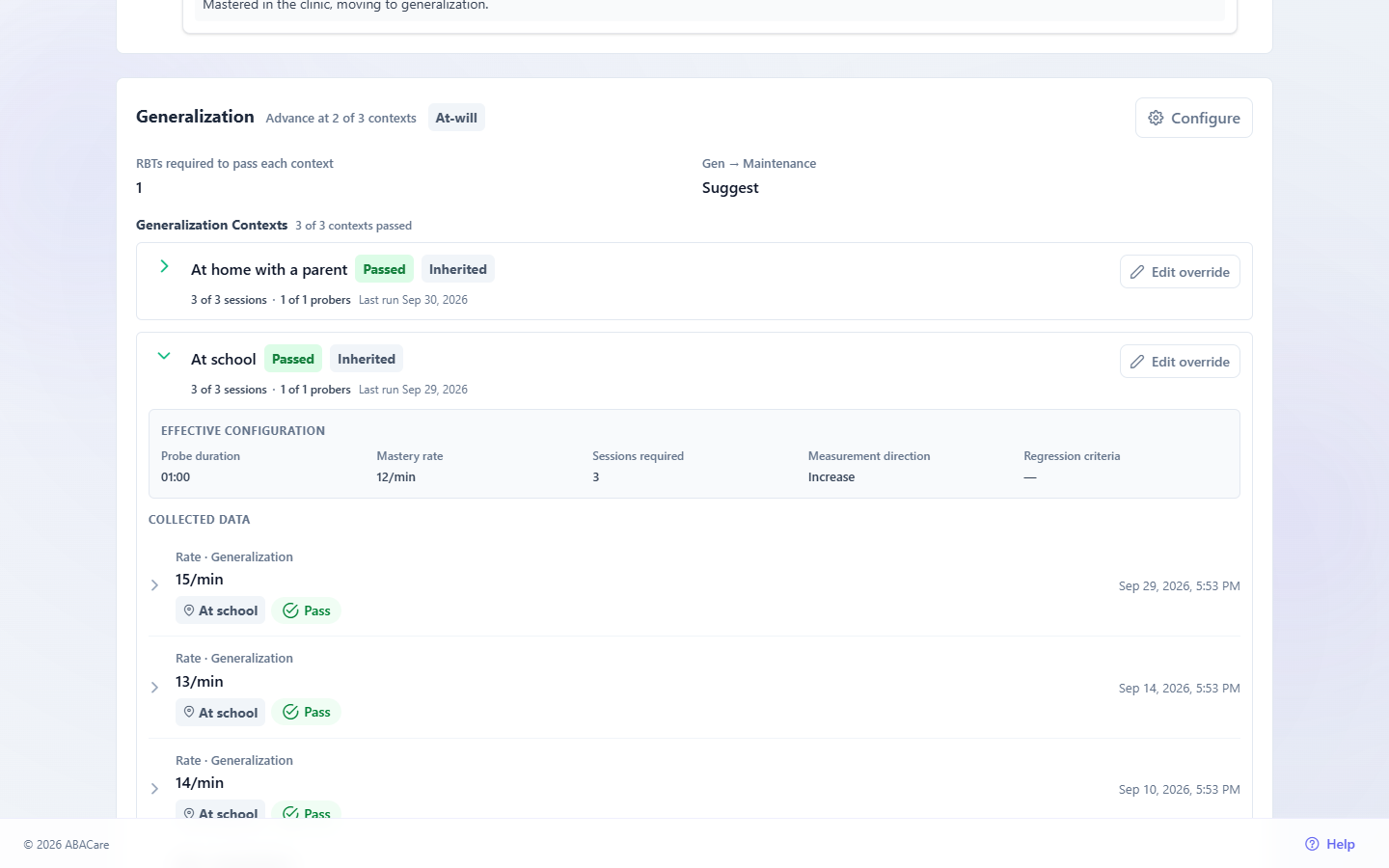This screenshot has height=868, width=1389.
Task: Click the 15/min rate value
Action: [x=200, y=580]
